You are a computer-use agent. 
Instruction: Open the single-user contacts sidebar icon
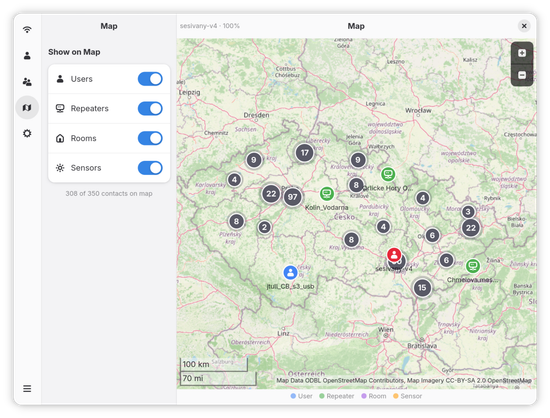tap(27, 55)
